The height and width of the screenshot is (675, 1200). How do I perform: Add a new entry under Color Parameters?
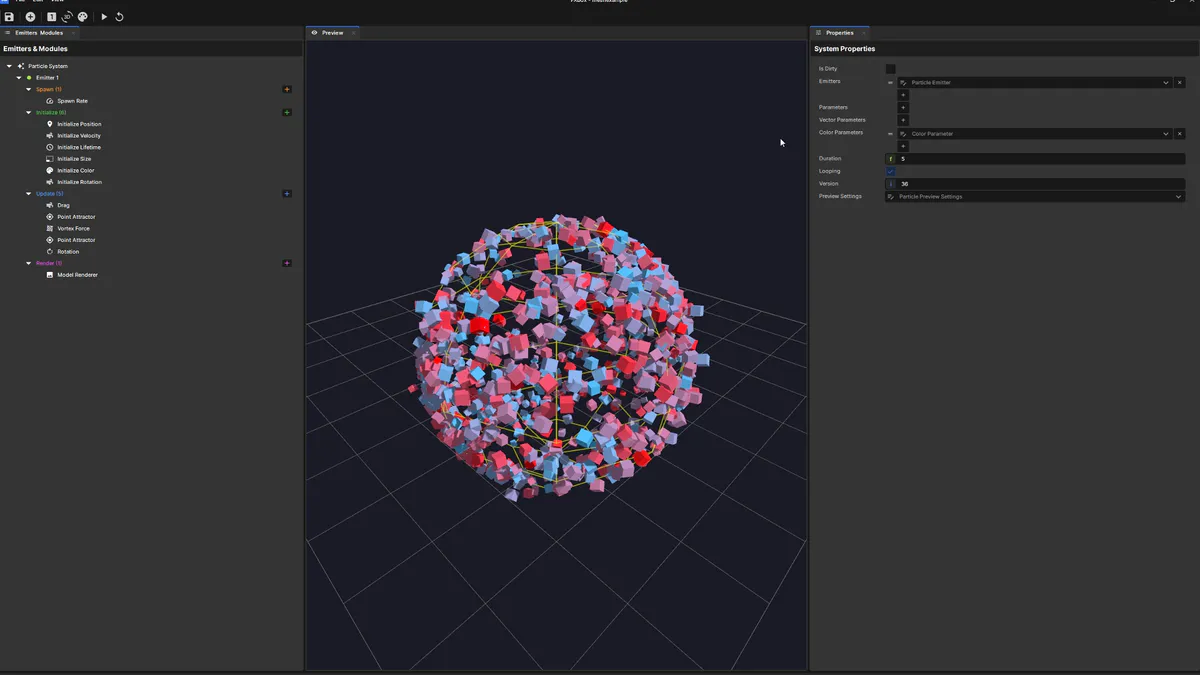[903, 146]
